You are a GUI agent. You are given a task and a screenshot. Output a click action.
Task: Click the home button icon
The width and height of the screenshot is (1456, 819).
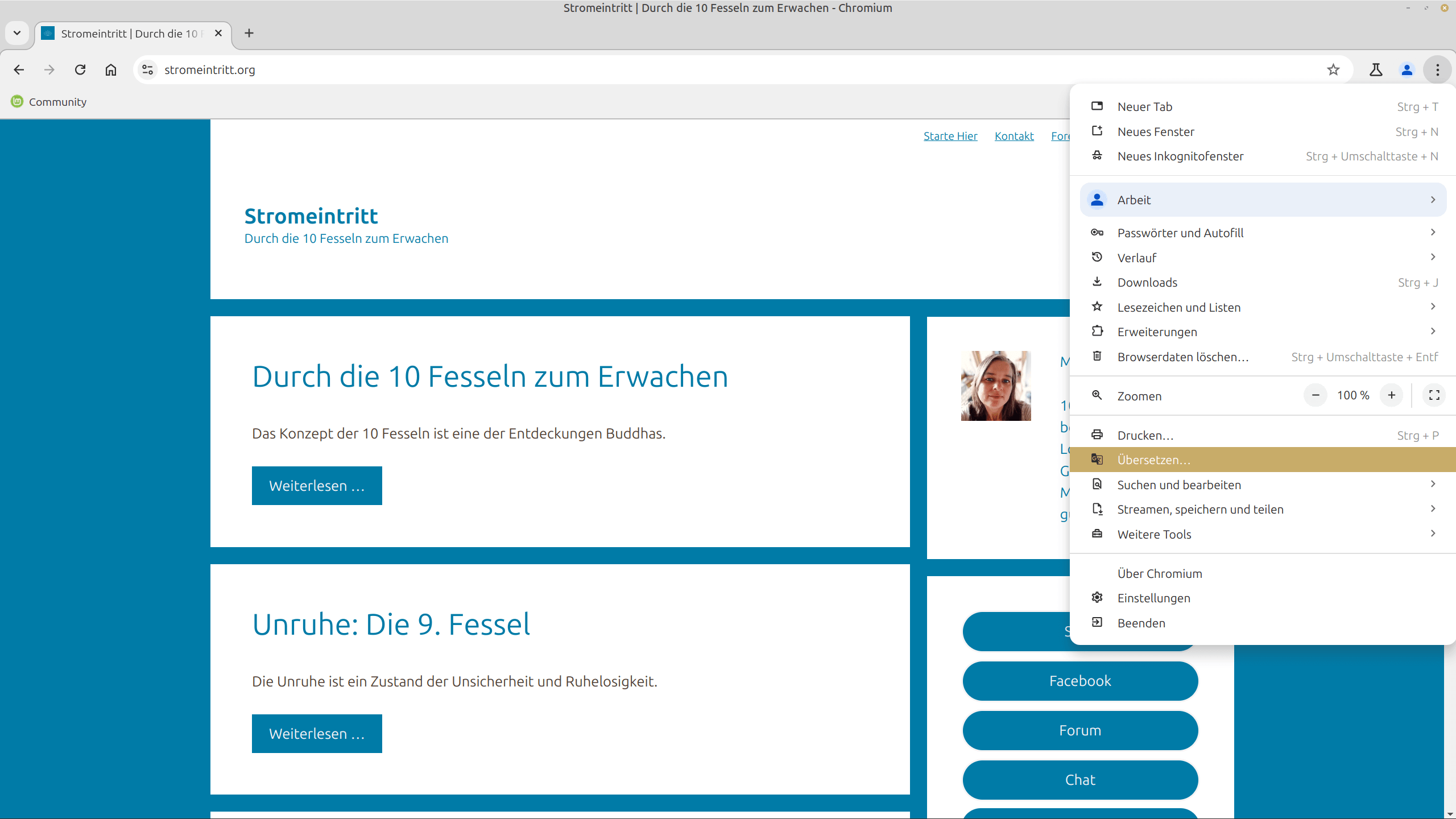tap(111, 69)
